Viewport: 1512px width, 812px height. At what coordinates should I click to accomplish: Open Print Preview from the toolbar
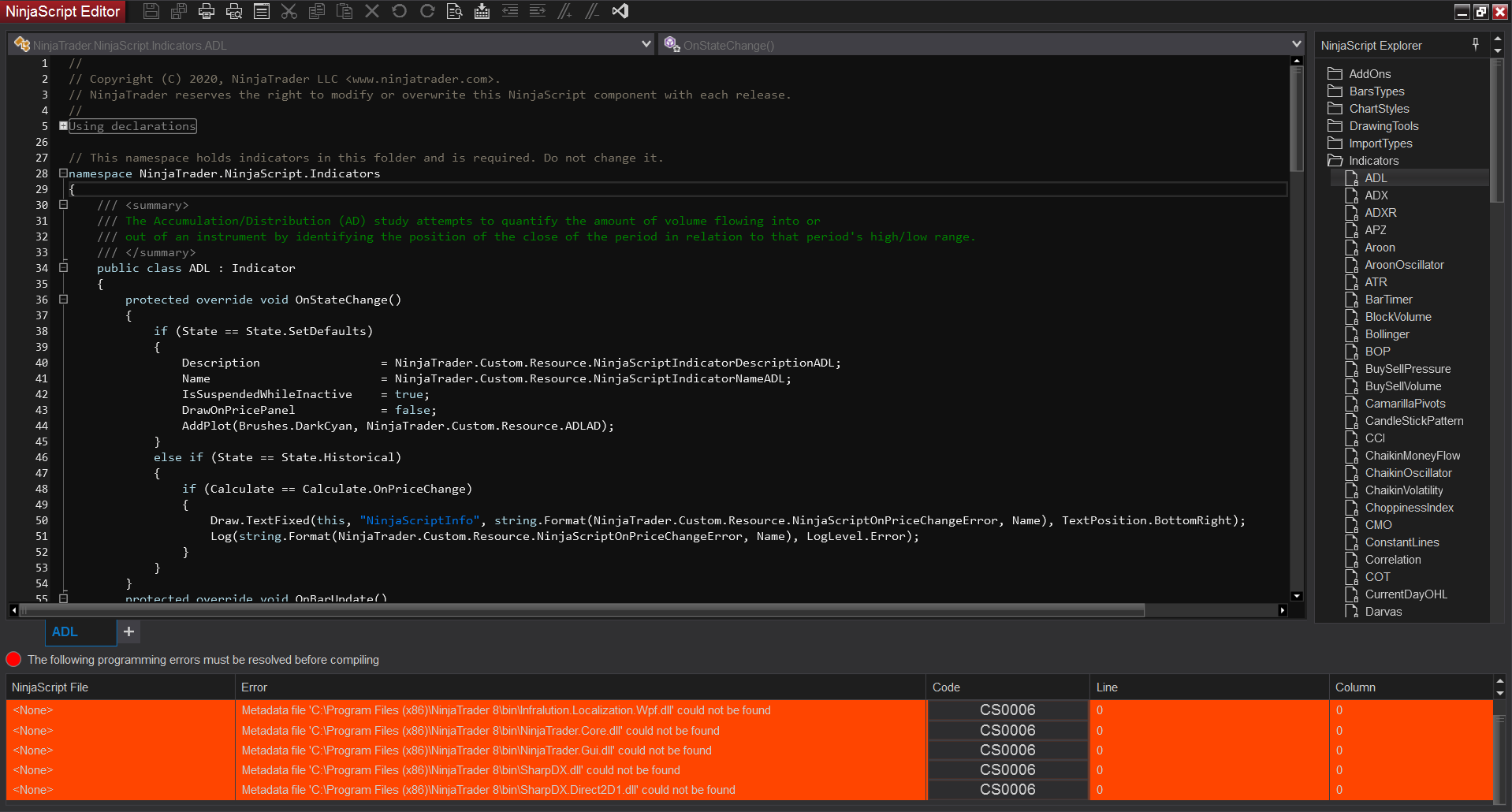pos(234,11)
